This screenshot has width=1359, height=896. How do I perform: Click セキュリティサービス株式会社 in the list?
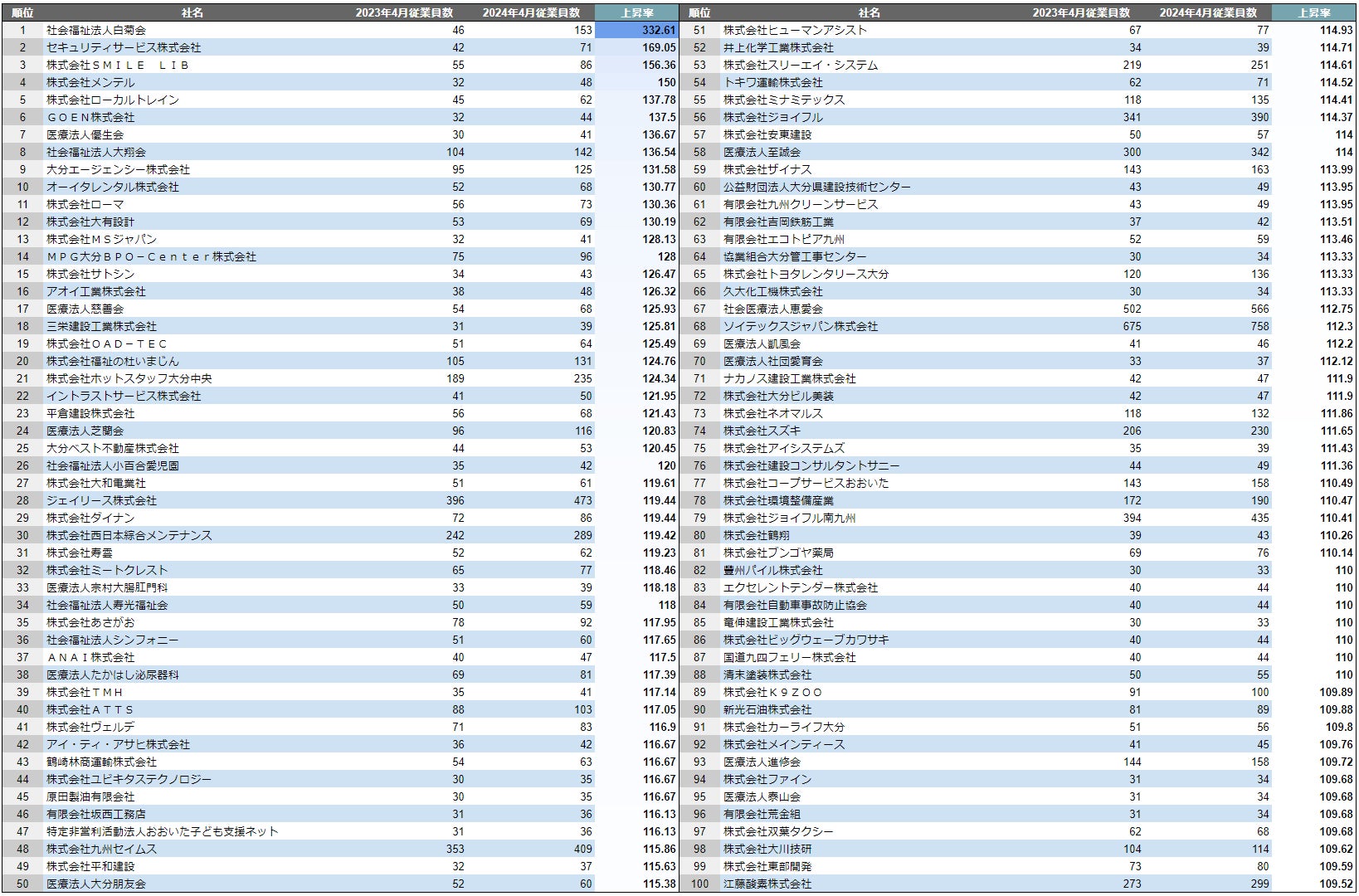coord(124,47)
